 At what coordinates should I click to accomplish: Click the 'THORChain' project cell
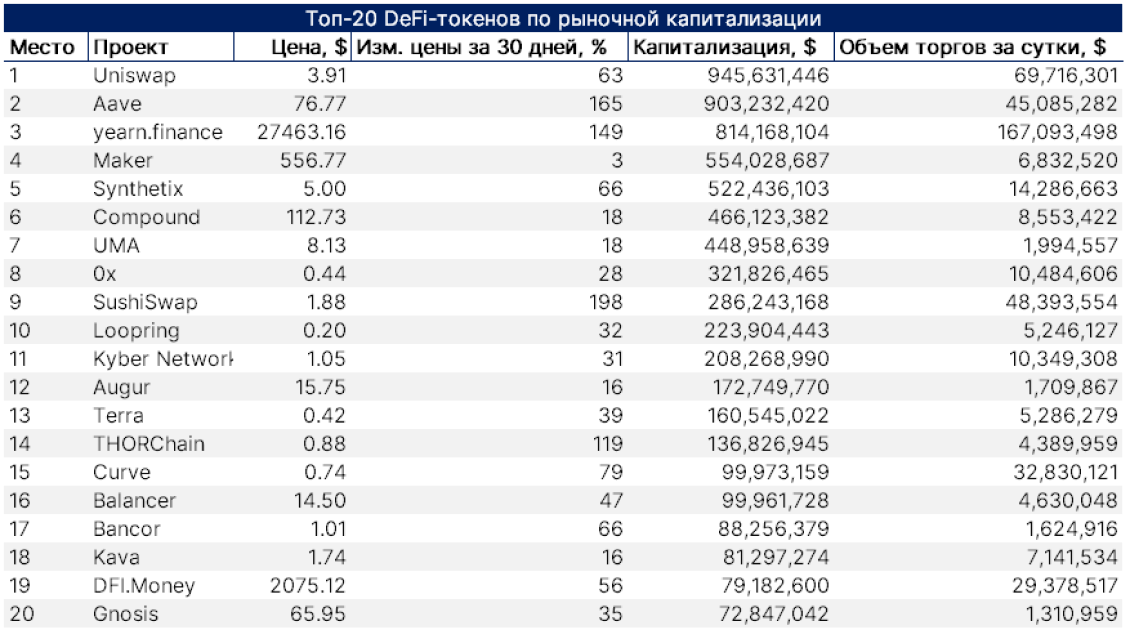coord(148,443)
